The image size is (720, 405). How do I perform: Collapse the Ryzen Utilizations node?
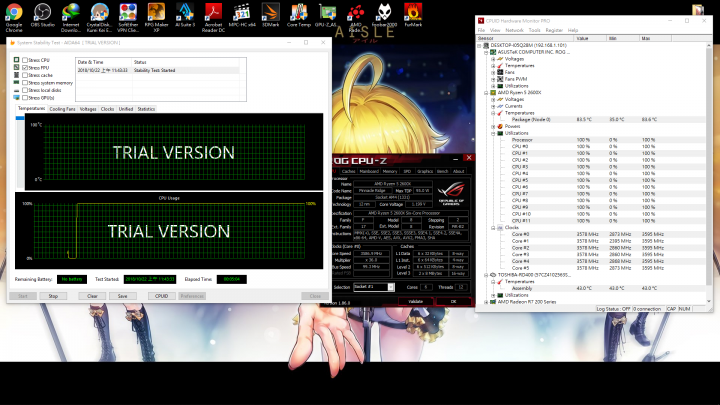[x=493, y=133]
